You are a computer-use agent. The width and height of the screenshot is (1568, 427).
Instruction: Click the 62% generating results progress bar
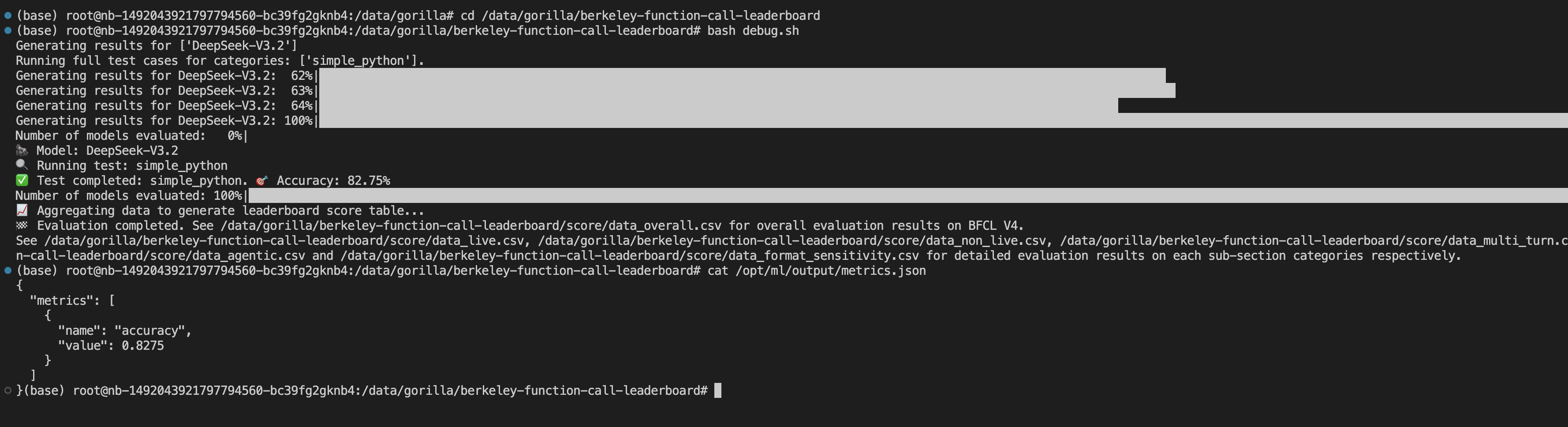pyautogui.click(x=741, y=75)
